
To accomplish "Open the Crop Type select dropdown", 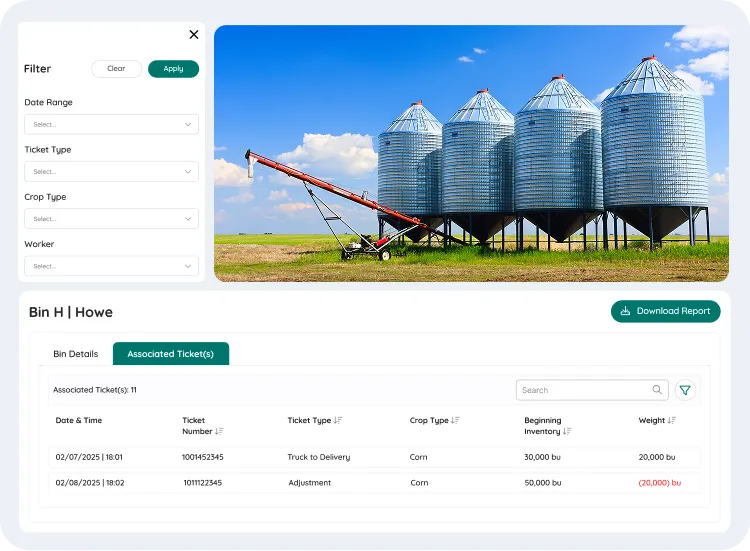I will click(111, 219).
